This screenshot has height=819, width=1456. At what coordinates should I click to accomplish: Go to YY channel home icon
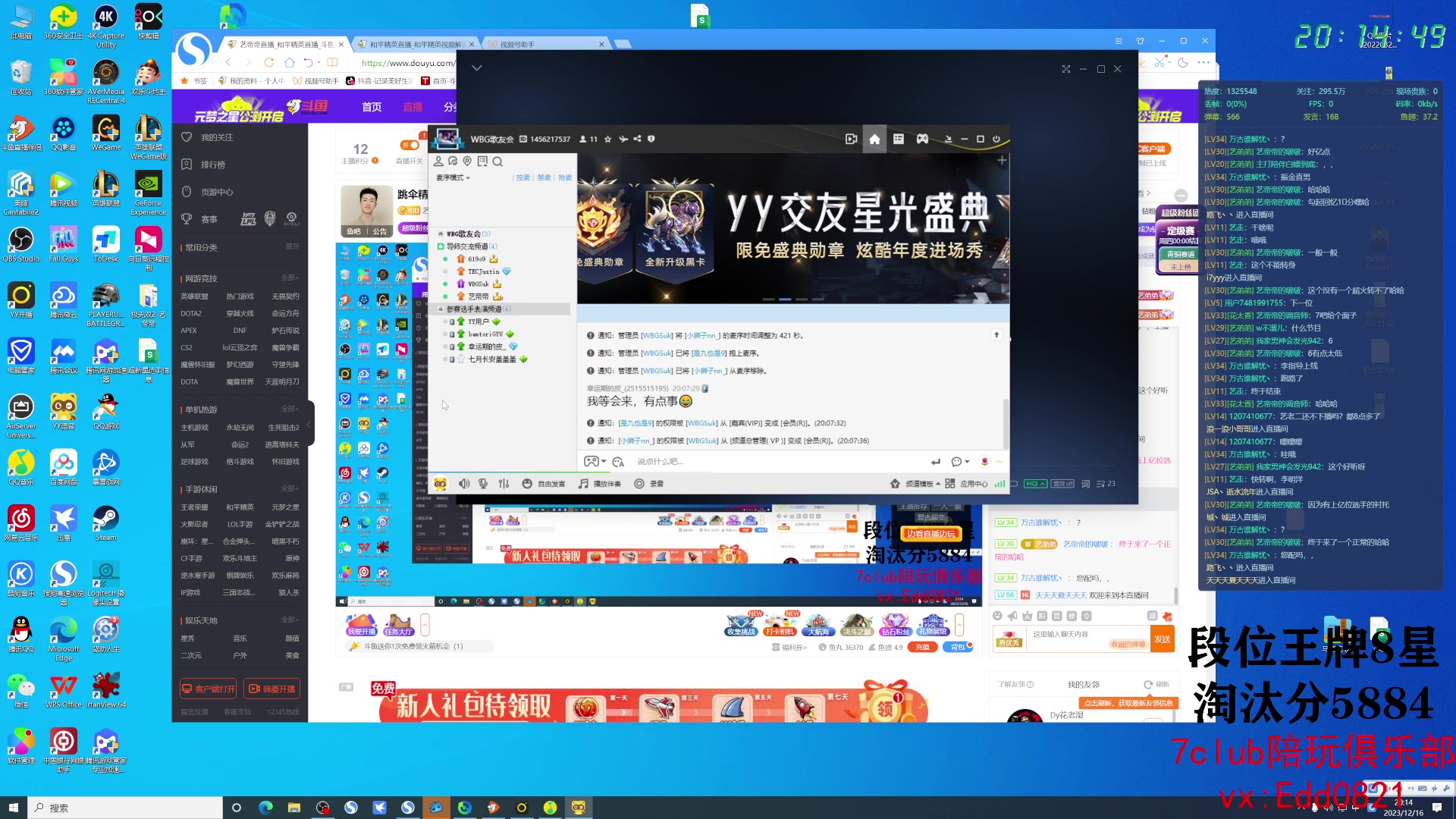tap(874, 139)
